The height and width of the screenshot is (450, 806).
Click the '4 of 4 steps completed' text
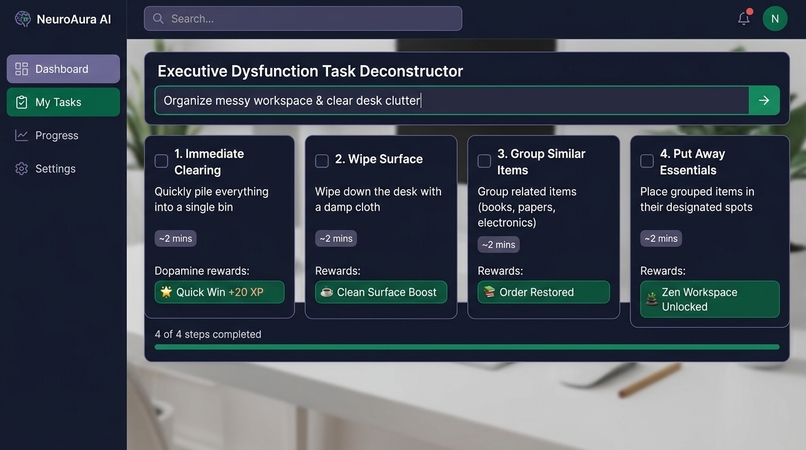[x=208, y=334]
